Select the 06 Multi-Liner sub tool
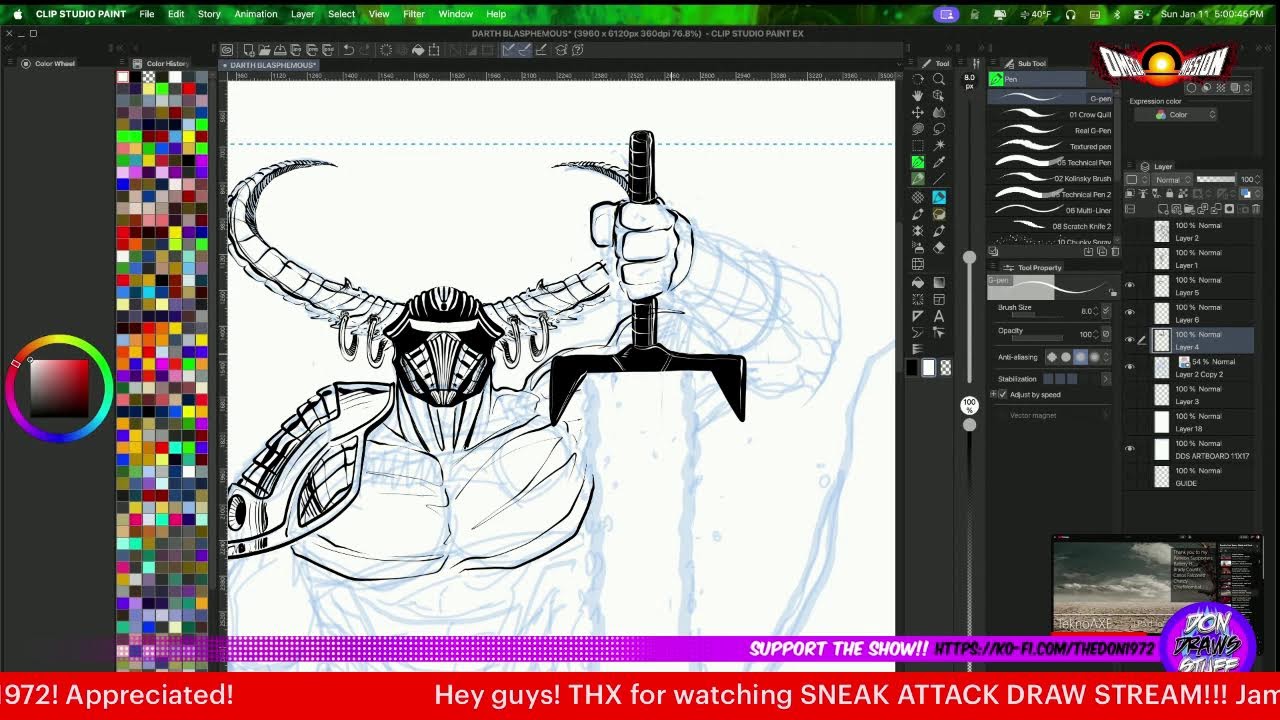The height and width of the screenshot is (720, 1280). (1050, 210)
